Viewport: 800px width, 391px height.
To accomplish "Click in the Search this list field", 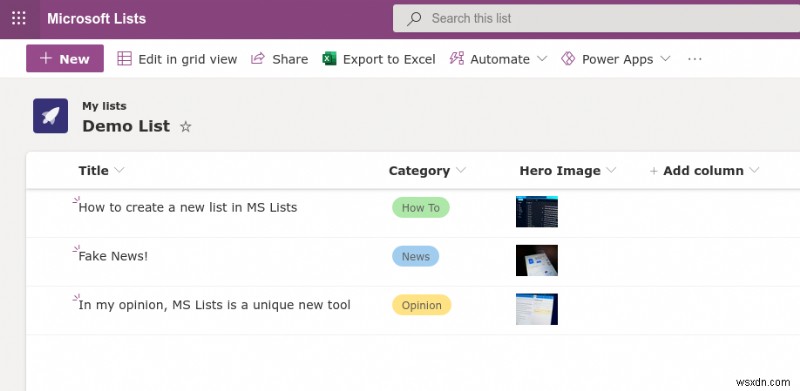I will tap(596, 19).
